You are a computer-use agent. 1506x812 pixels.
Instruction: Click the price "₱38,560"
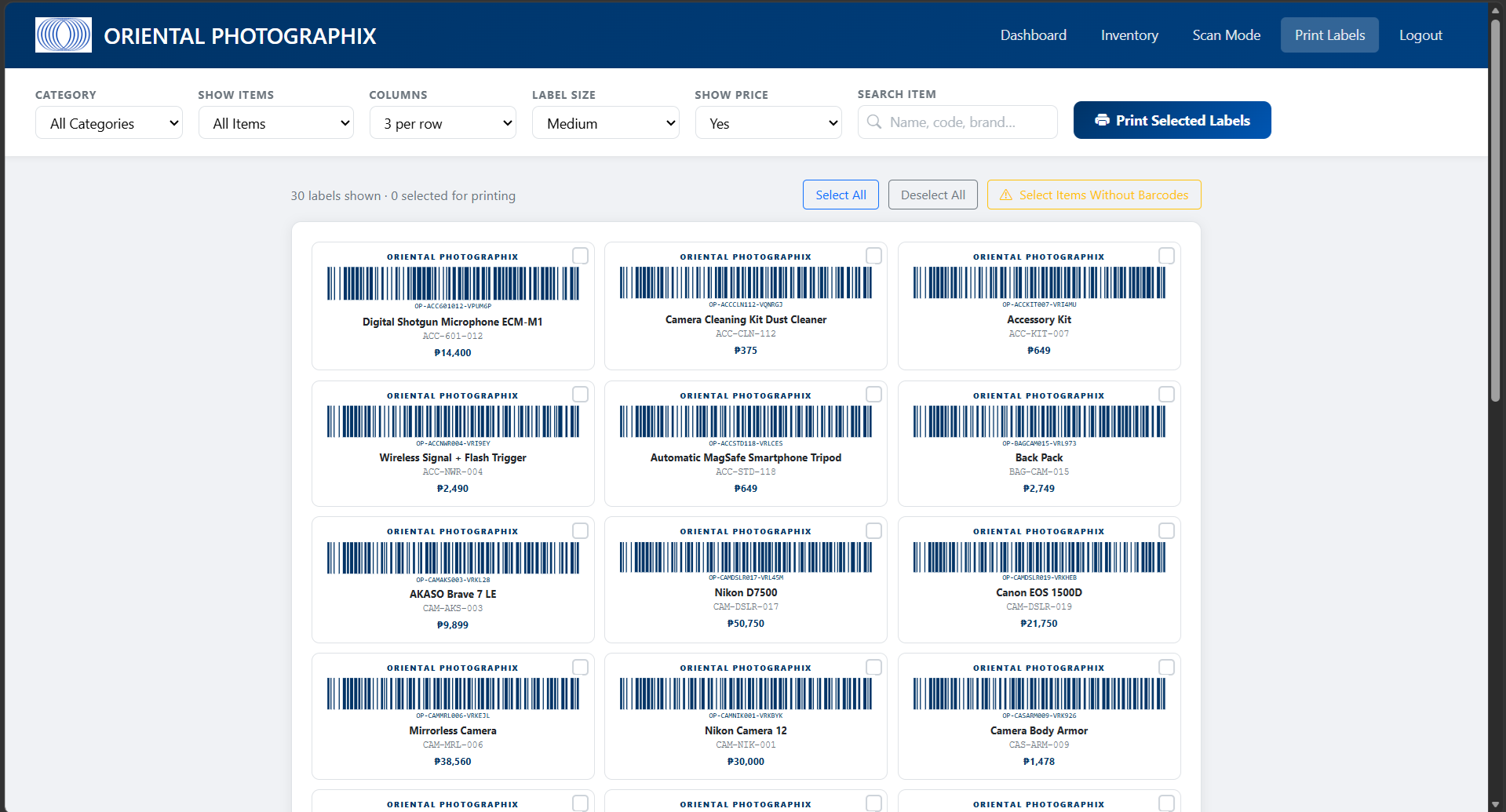(453, 762)
